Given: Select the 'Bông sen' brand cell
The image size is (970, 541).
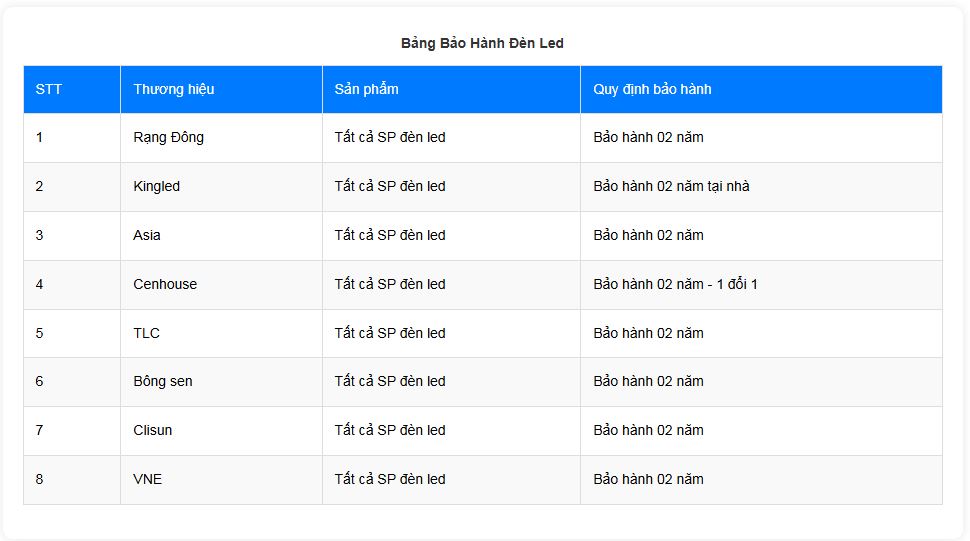Looking at the screenshot, I should 163,381.
